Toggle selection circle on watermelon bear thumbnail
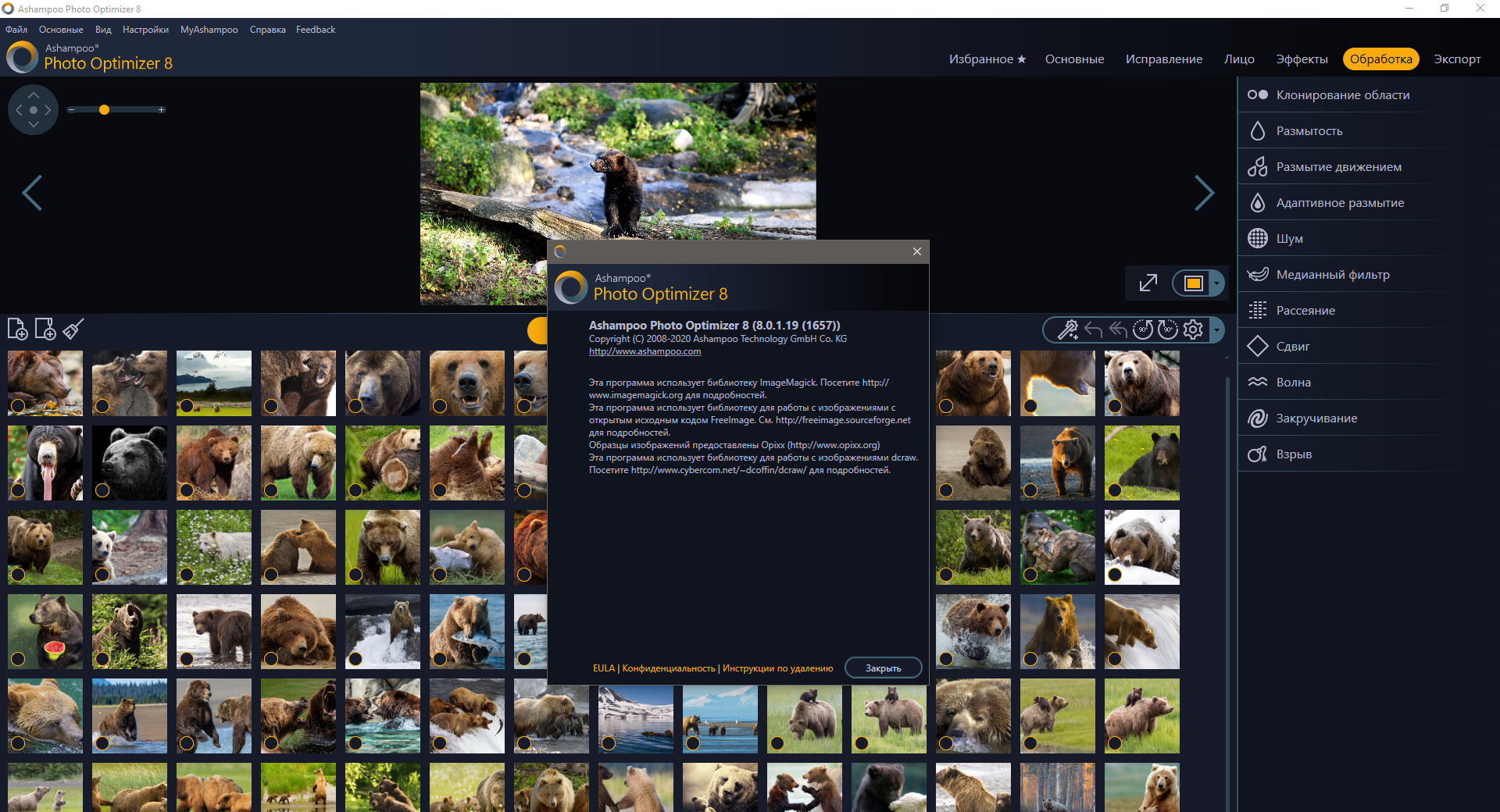 18,659
